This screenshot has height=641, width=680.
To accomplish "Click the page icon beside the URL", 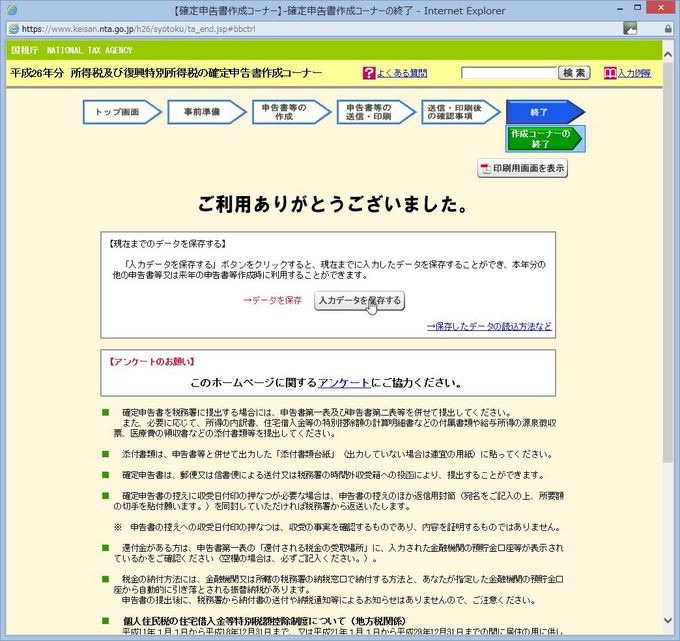I will pos(14,29).
